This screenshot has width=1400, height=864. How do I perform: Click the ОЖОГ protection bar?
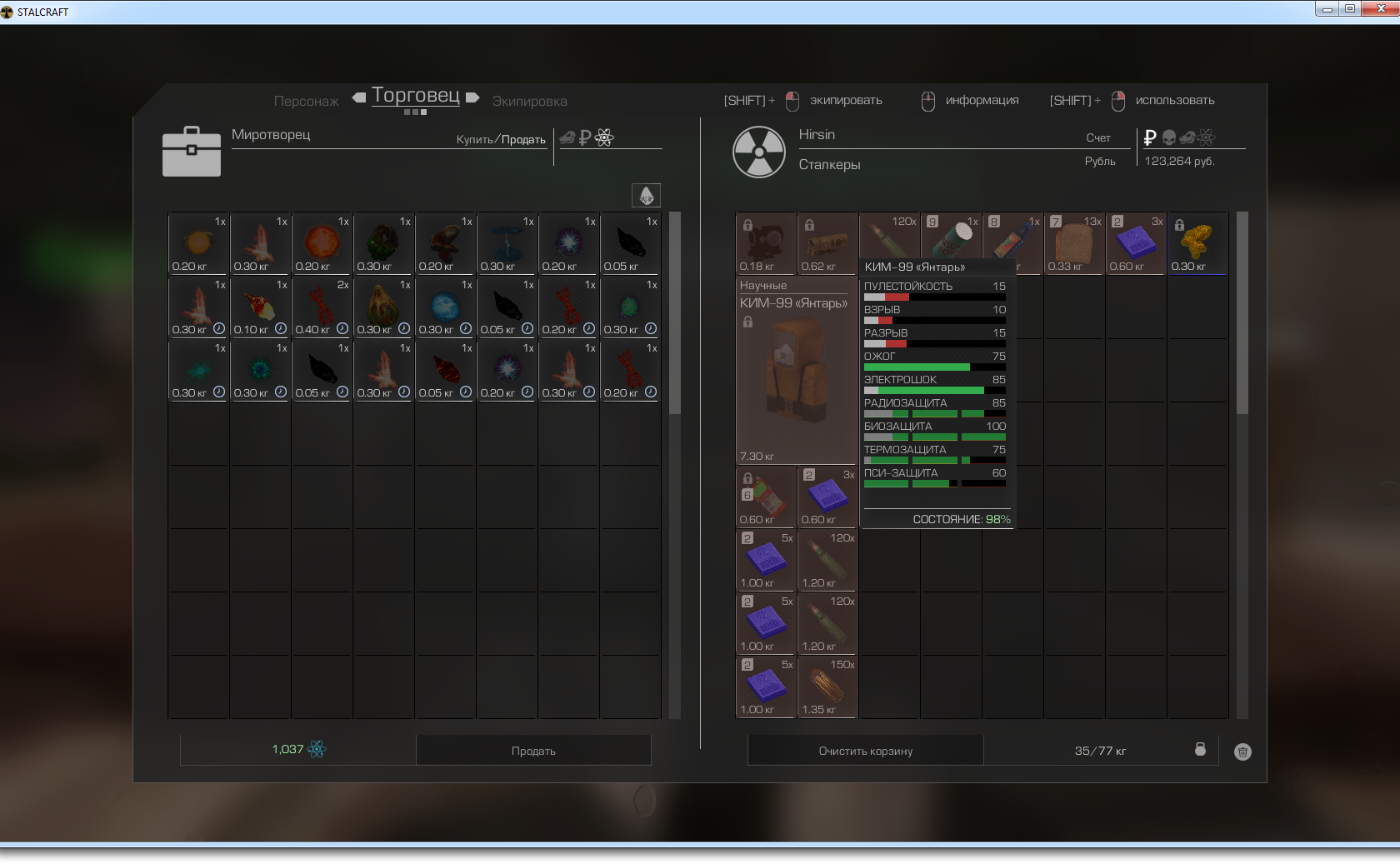point(934,367)
